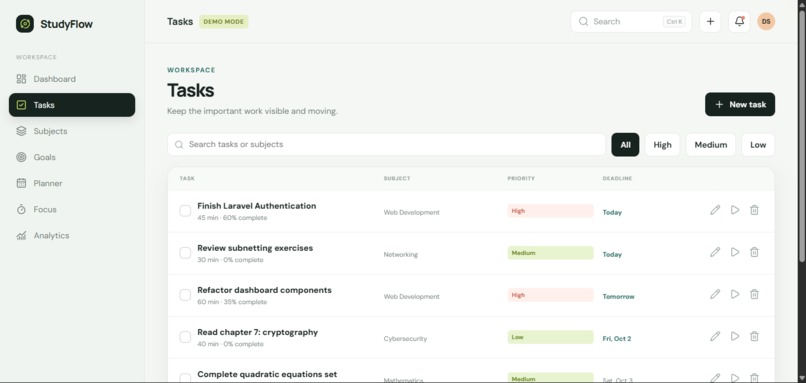Click the Low badge on cryptography row

(550, 337)
